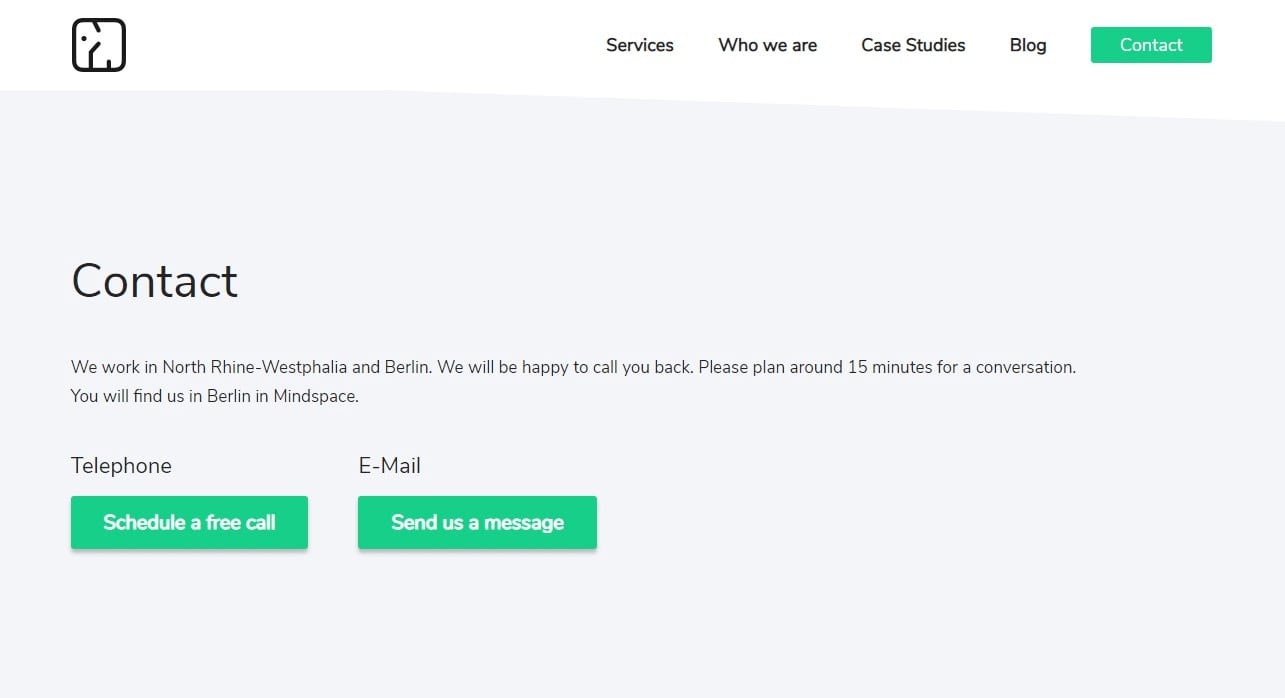Click the Send us a message button
This screenshot has width=1285, height=698.
coord(477,522)
